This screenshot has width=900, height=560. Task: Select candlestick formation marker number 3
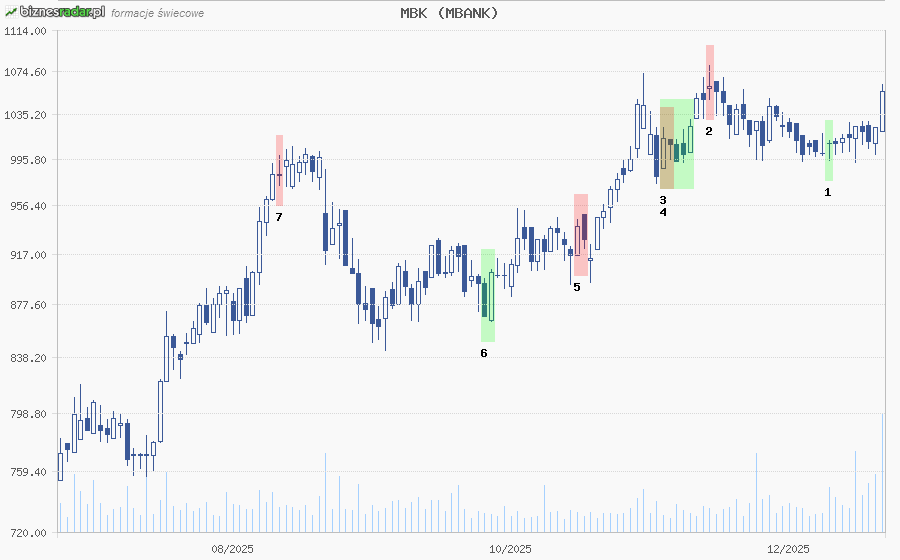(x=663, y=200)
